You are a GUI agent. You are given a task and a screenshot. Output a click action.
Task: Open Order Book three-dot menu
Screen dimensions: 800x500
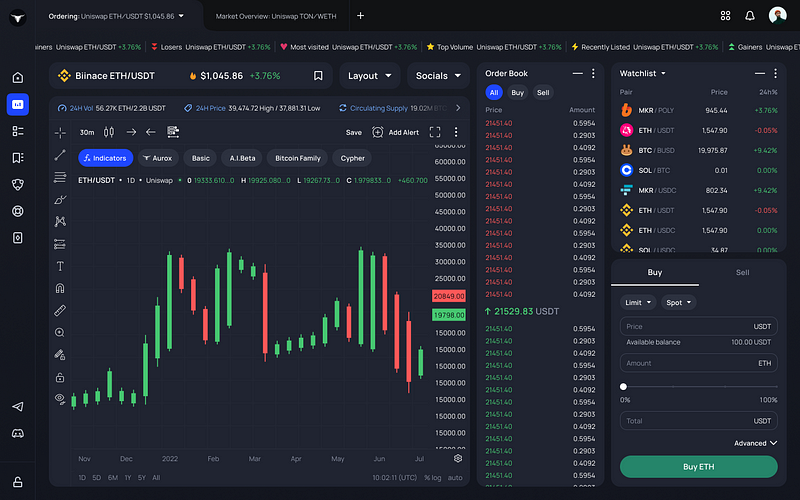(593, 73)
